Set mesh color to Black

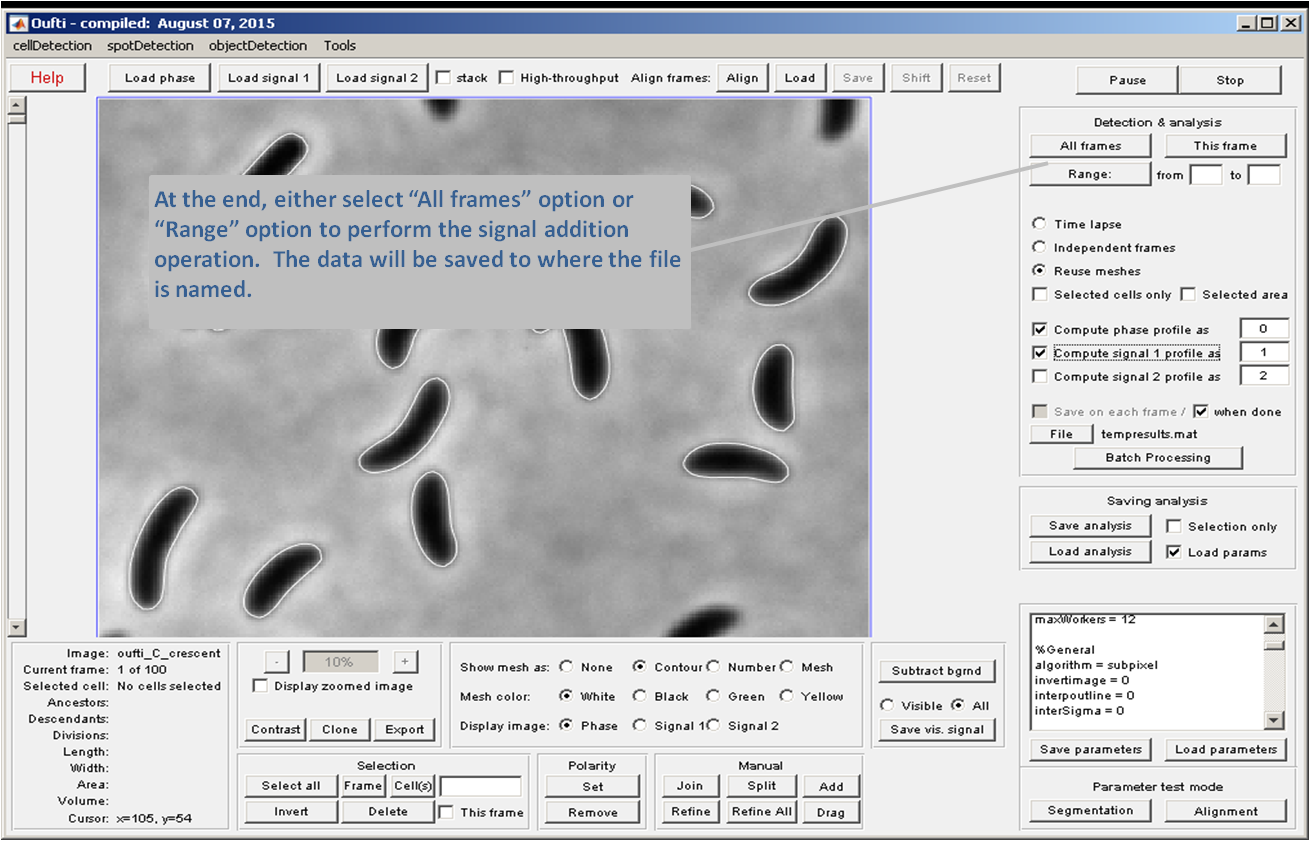pyautogui.click(x=639, y=696)
